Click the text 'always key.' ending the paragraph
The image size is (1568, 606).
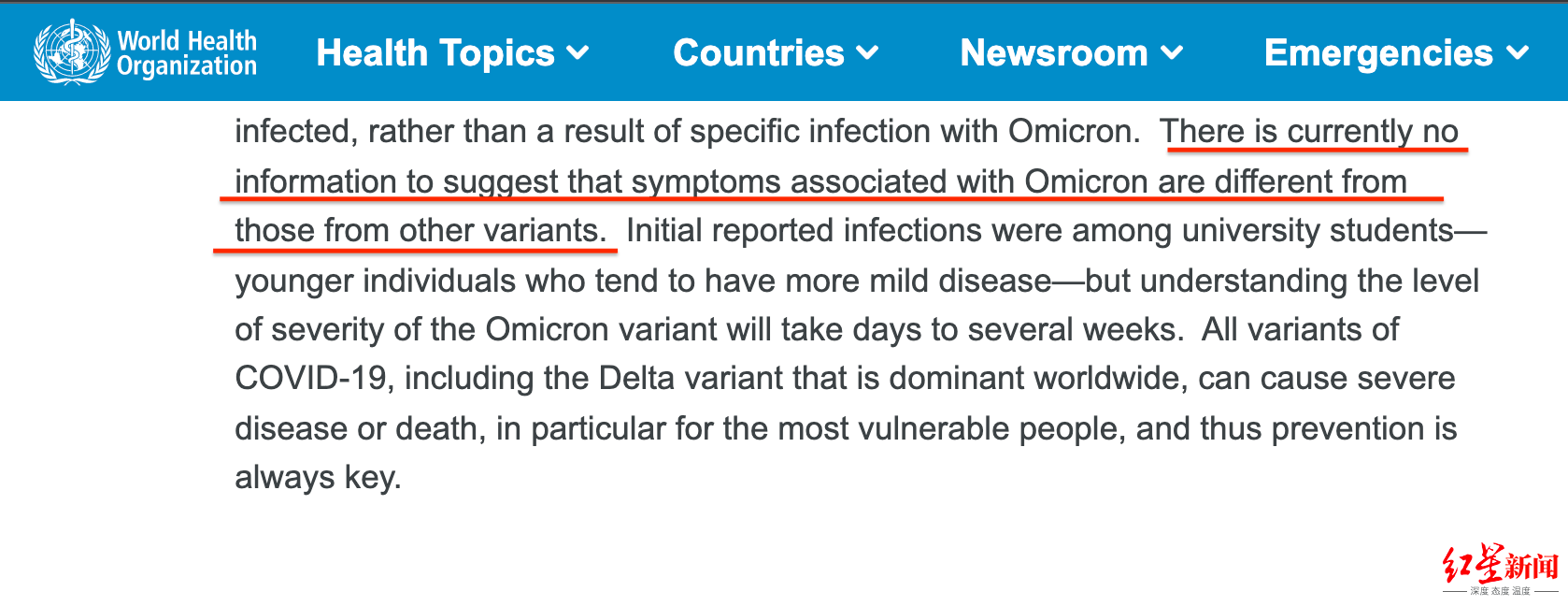(318, 478)
